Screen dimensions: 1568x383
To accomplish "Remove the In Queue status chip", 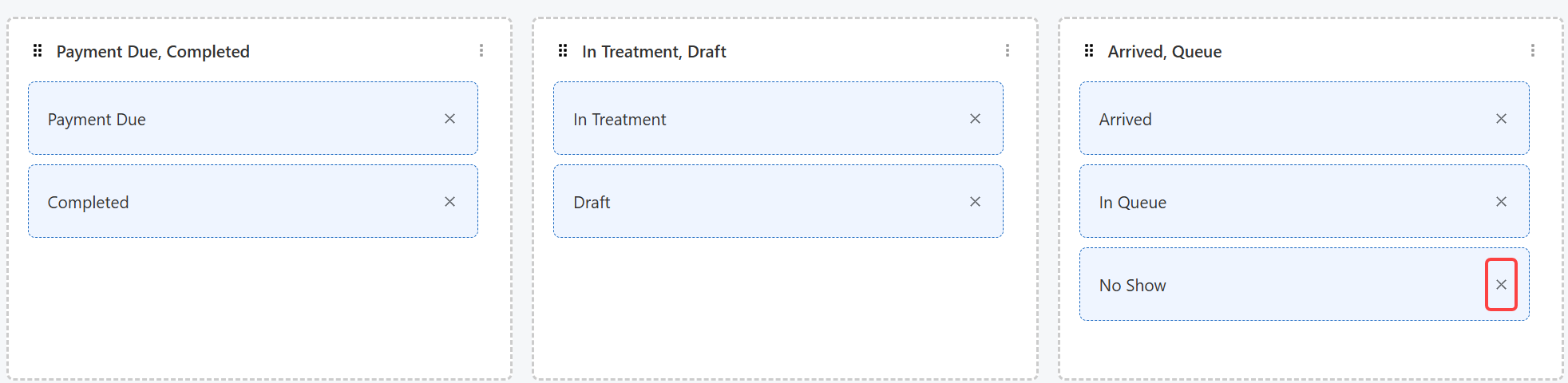I will pyautogui.click(x=1501, y=202).
